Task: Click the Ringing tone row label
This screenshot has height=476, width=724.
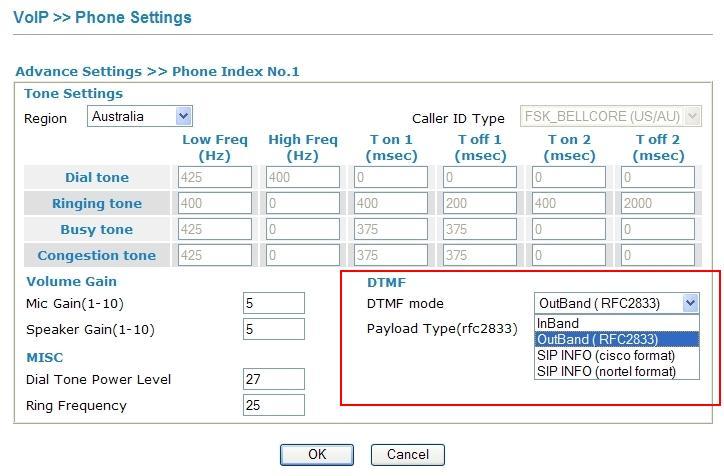Action: [x=97, y=203]
